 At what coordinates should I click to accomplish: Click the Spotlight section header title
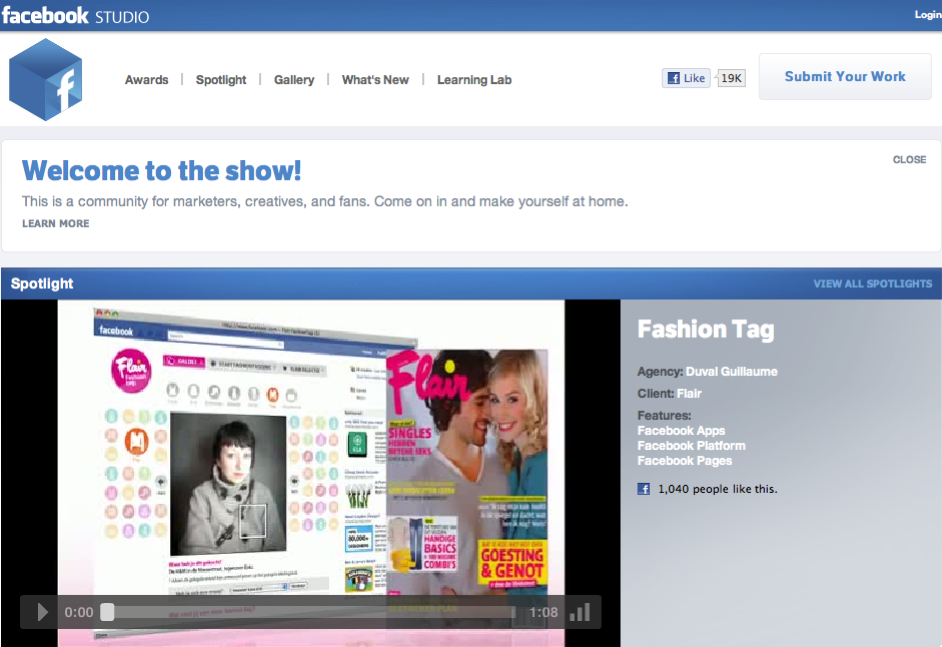coord(42,284)
